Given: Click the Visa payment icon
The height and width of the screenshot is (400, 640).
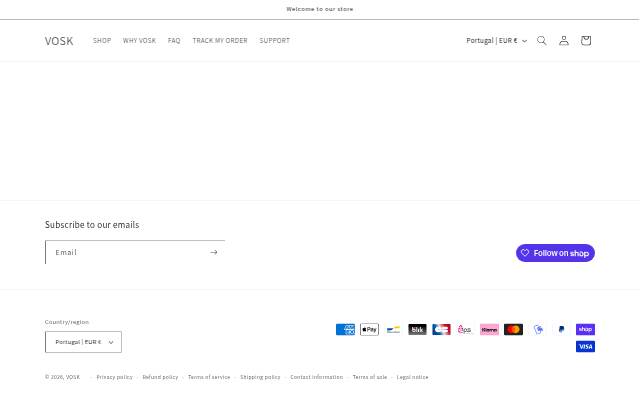Looking at the screenshot, I should pos(585,347).
